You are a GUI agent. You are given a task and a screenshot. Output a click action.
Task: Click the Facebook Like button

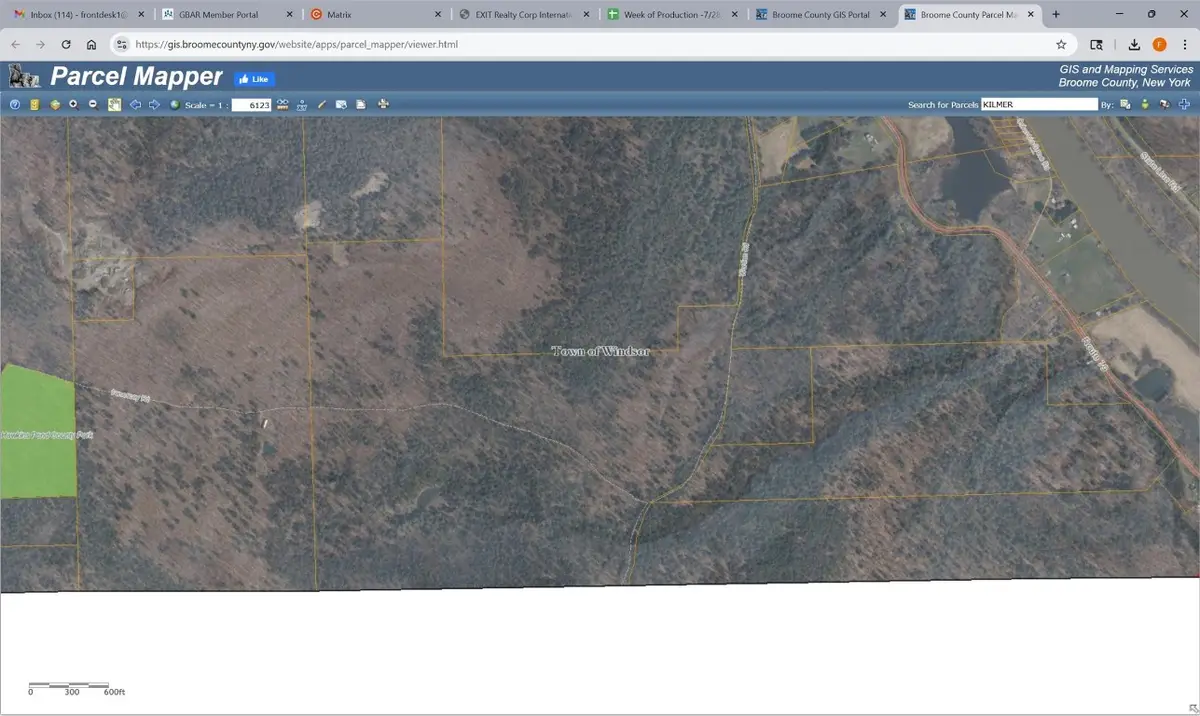[x=254, y=79]
